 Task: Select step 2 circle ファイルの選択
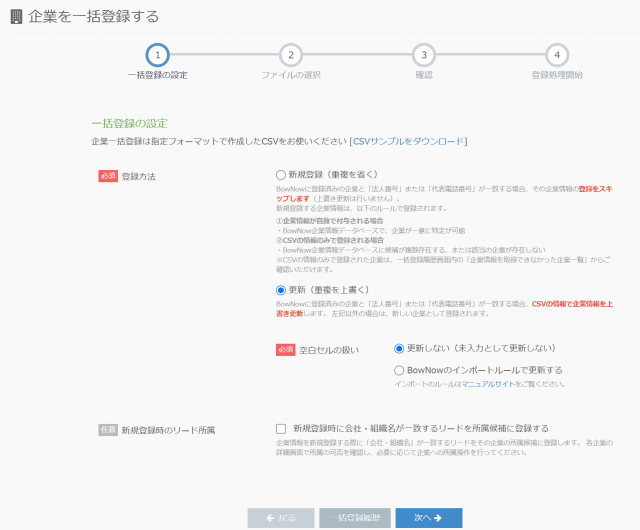click(291, 55)
